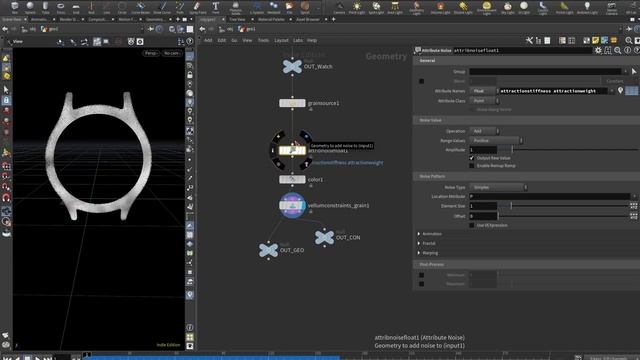Open the Labs menu in network editor
640x360 pixels.
(x=298, y=40)
